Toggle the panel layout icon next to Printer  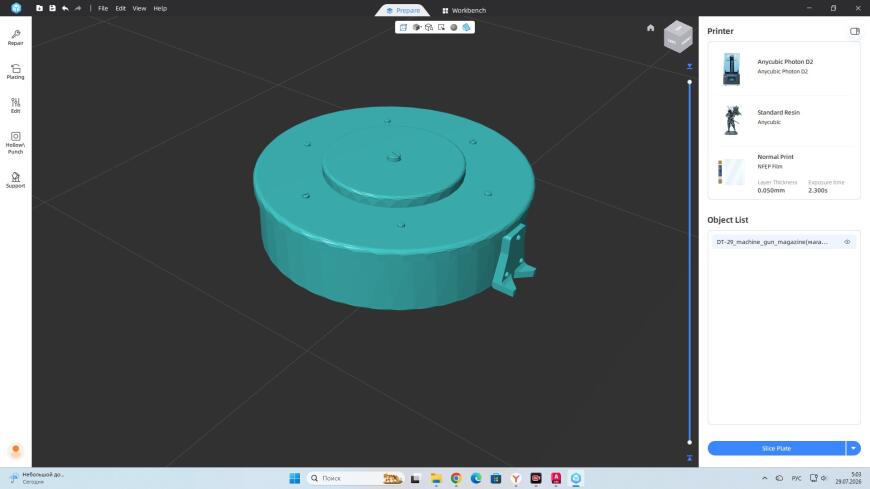point(854,31)
